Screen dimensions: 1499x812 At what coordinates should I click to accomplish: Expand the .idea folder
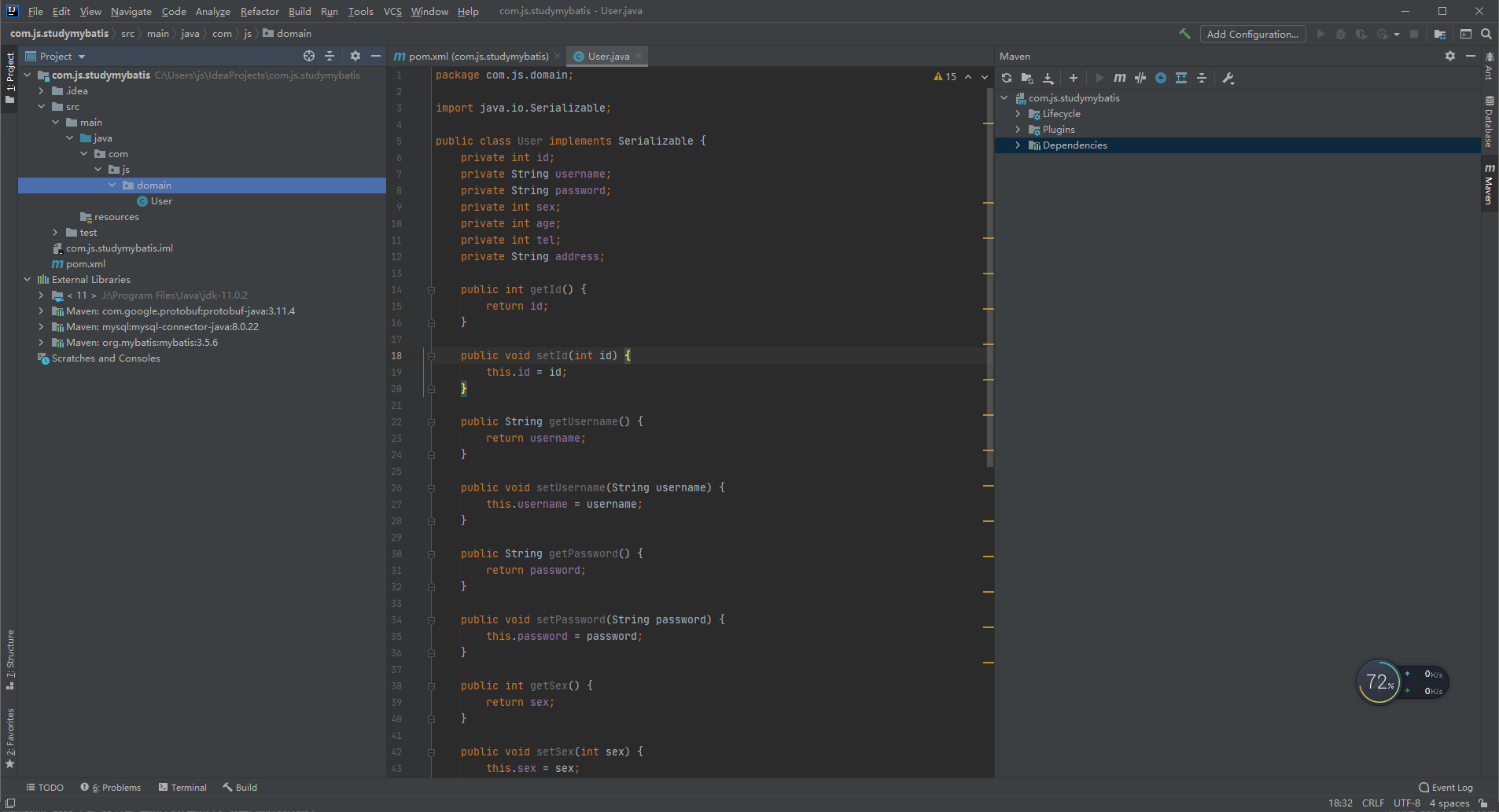pos(42,91)
